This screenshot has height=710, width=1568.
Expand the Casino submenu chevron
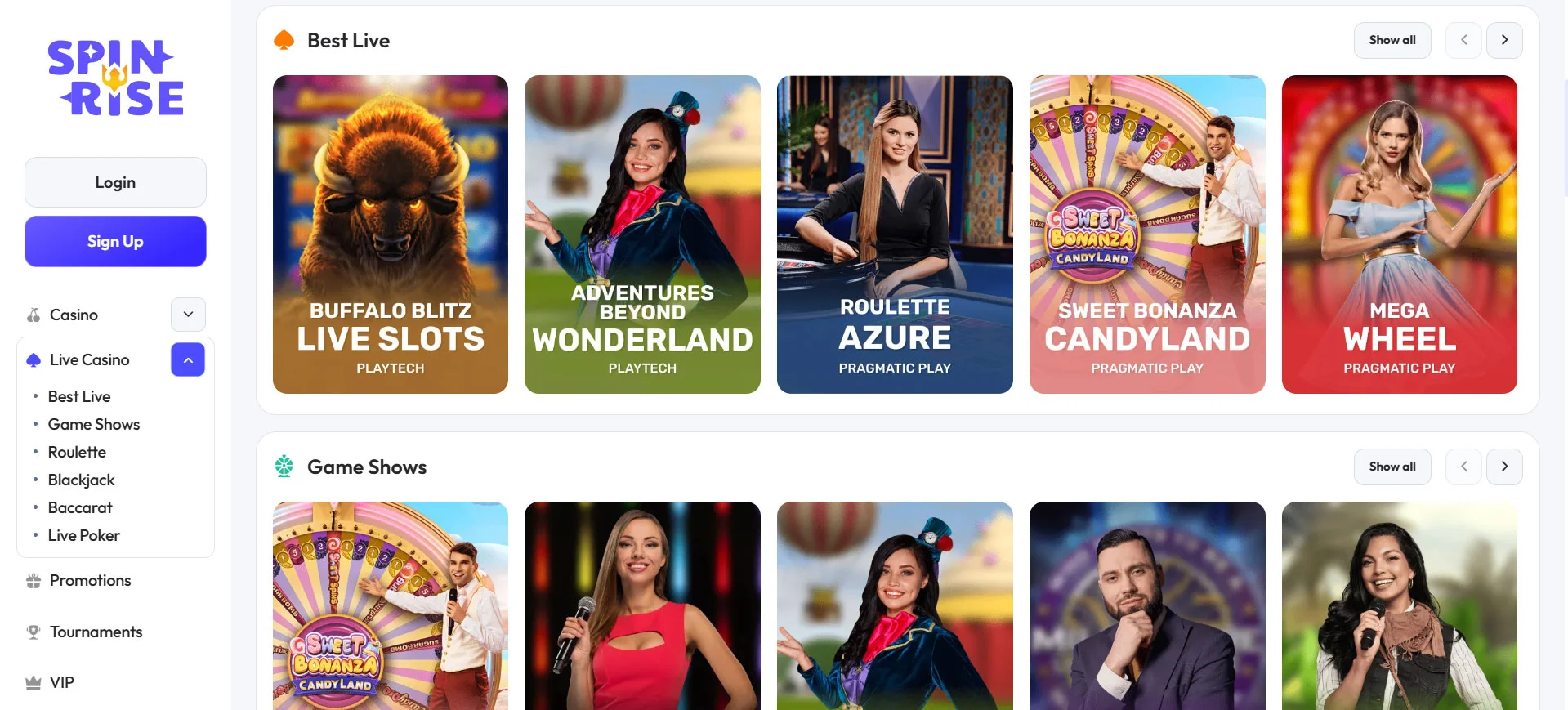pyautogui.click(x=188, y=315)
